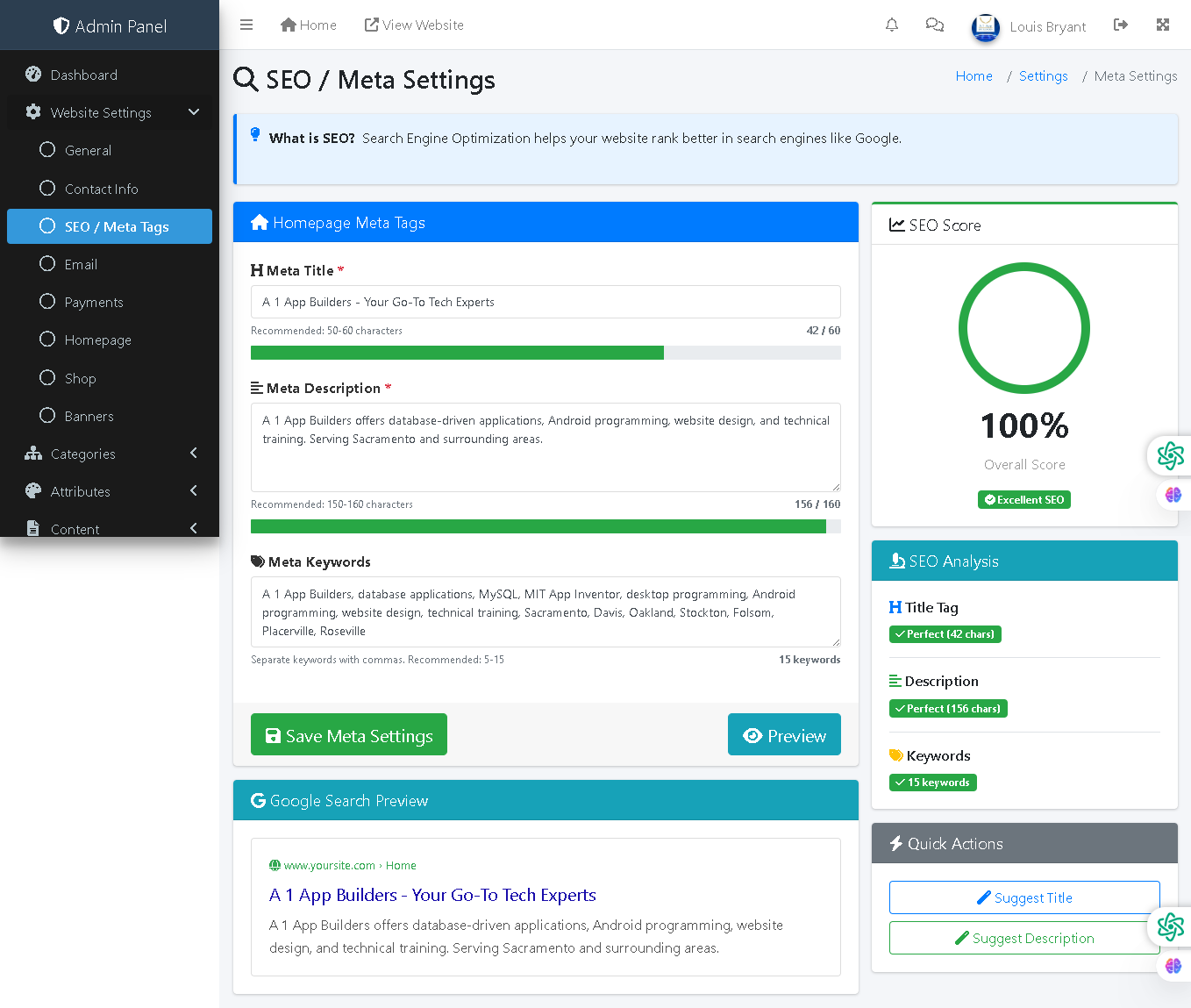Select the Banners circle item in sidebar
Image resolution: width=1191 pixels, height=1008 pixels.
pyautogui.click(x=47, y=416)
